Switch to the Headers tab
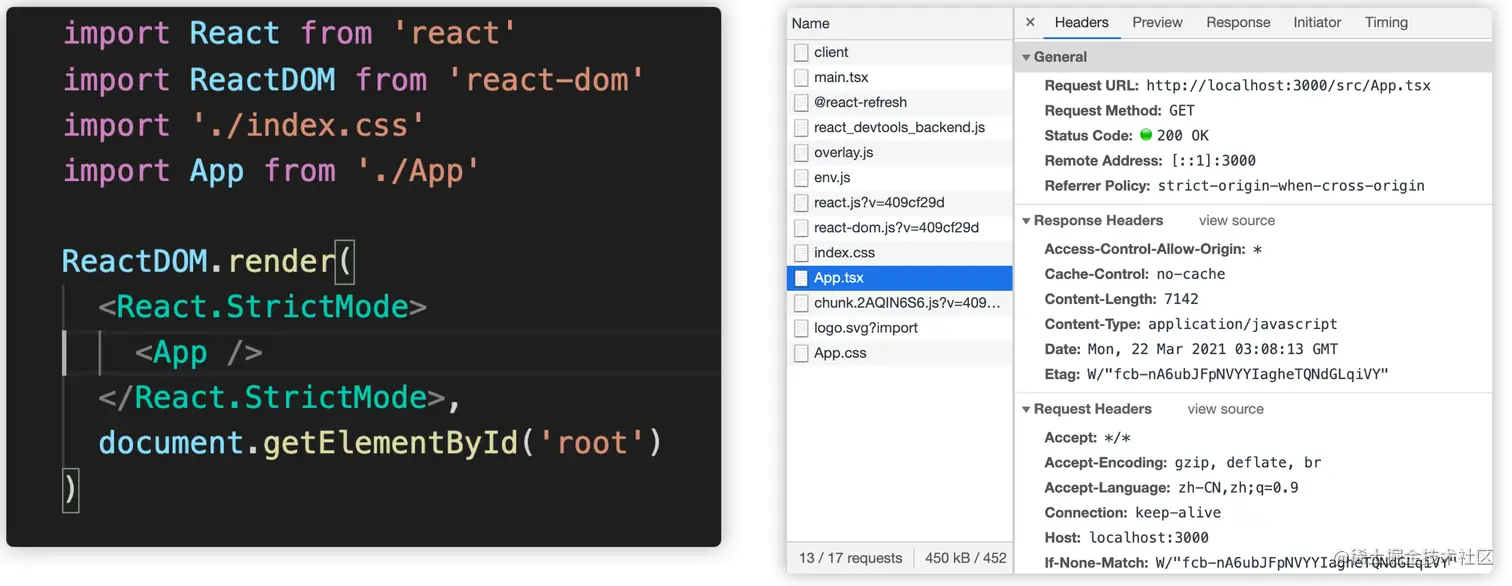Image resolution: width=1512 pixels, height=586 pixels. [x=1081, y=22]
